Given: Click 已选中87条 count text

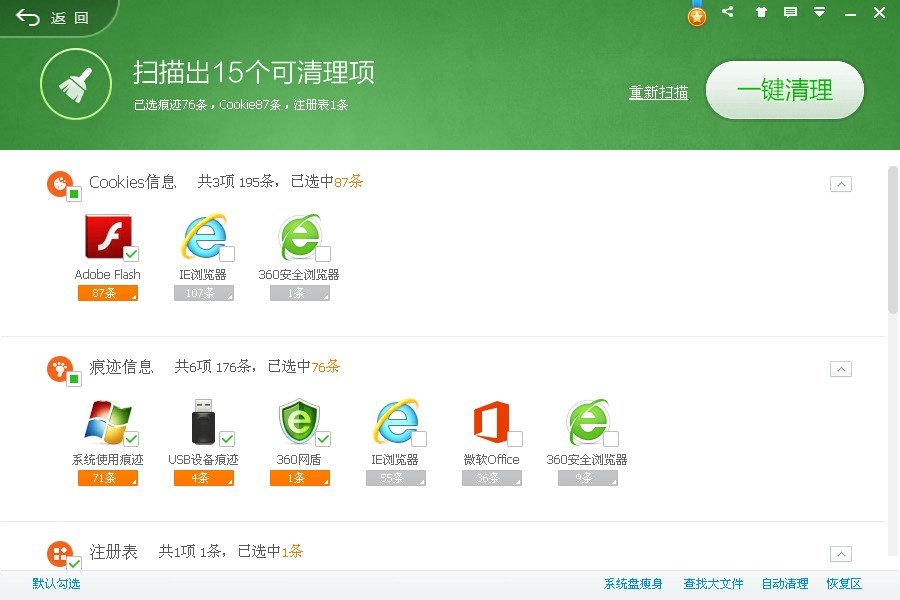Looking at the screenshot, I should [x=327, y=181].
